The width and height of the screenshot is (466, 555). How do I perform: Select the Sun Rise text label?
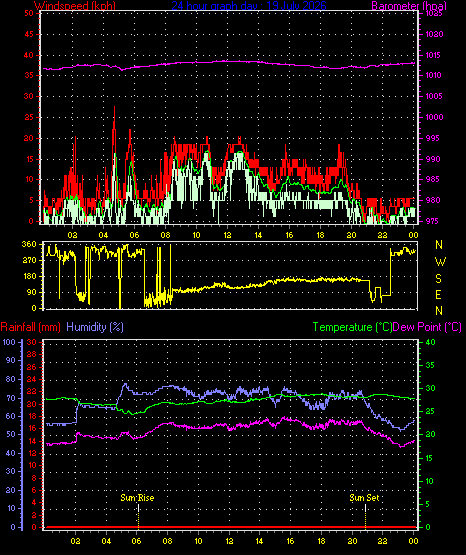137,498
